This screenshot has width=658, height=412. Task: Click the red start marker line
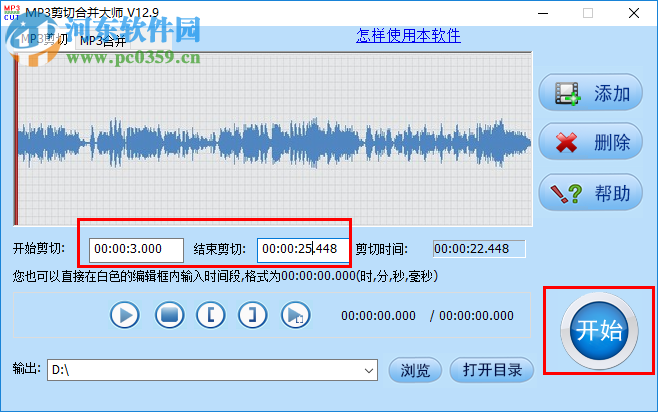[16, 139]
